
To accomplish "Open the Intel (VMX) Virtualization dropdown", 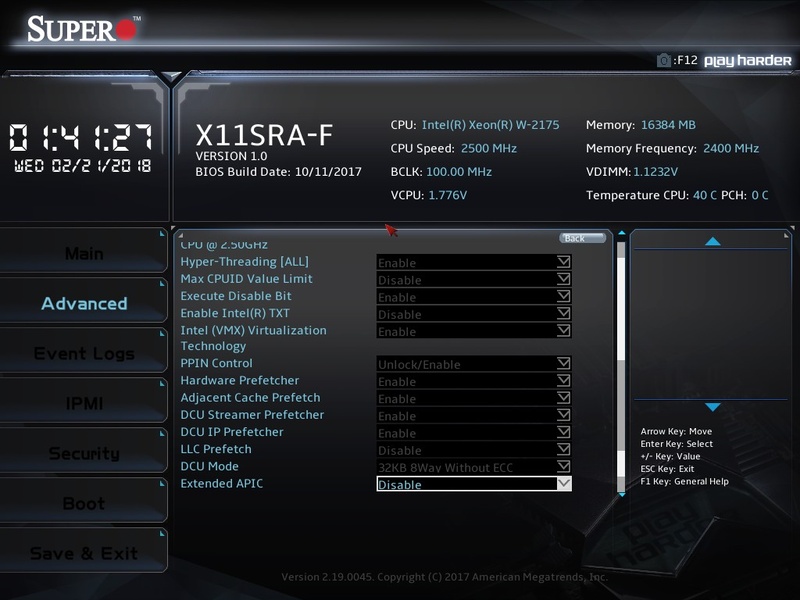I will 474,331.
